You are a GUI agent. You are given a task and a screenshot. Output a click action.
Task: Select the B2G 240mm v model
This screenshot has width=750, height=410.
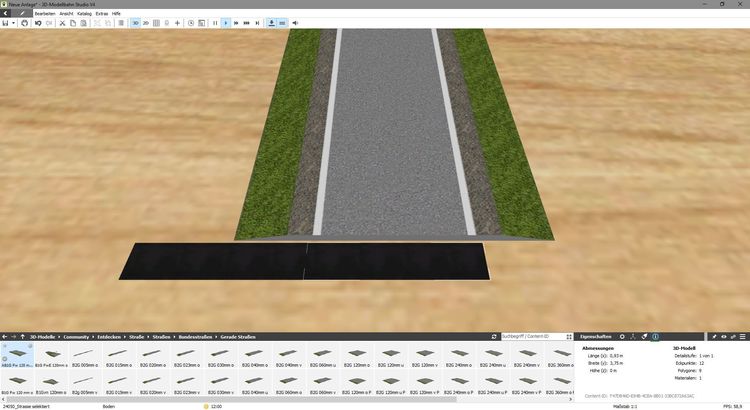pos(527,355)
